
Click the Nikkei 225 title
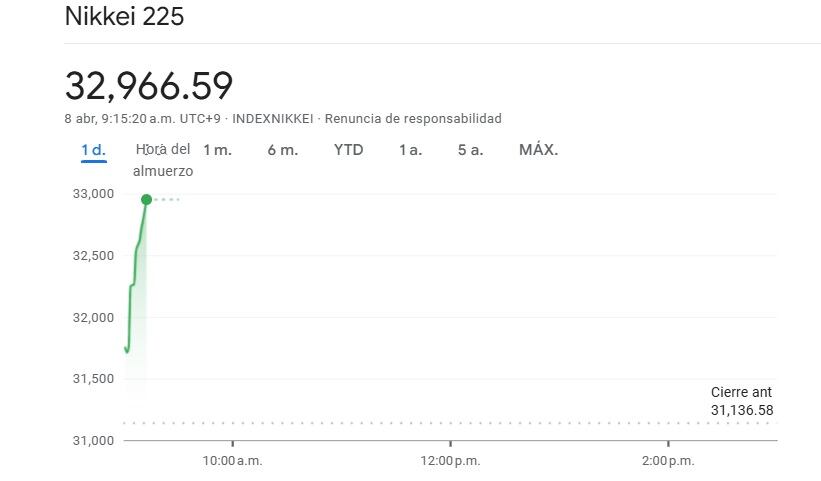tap(125, 16)
